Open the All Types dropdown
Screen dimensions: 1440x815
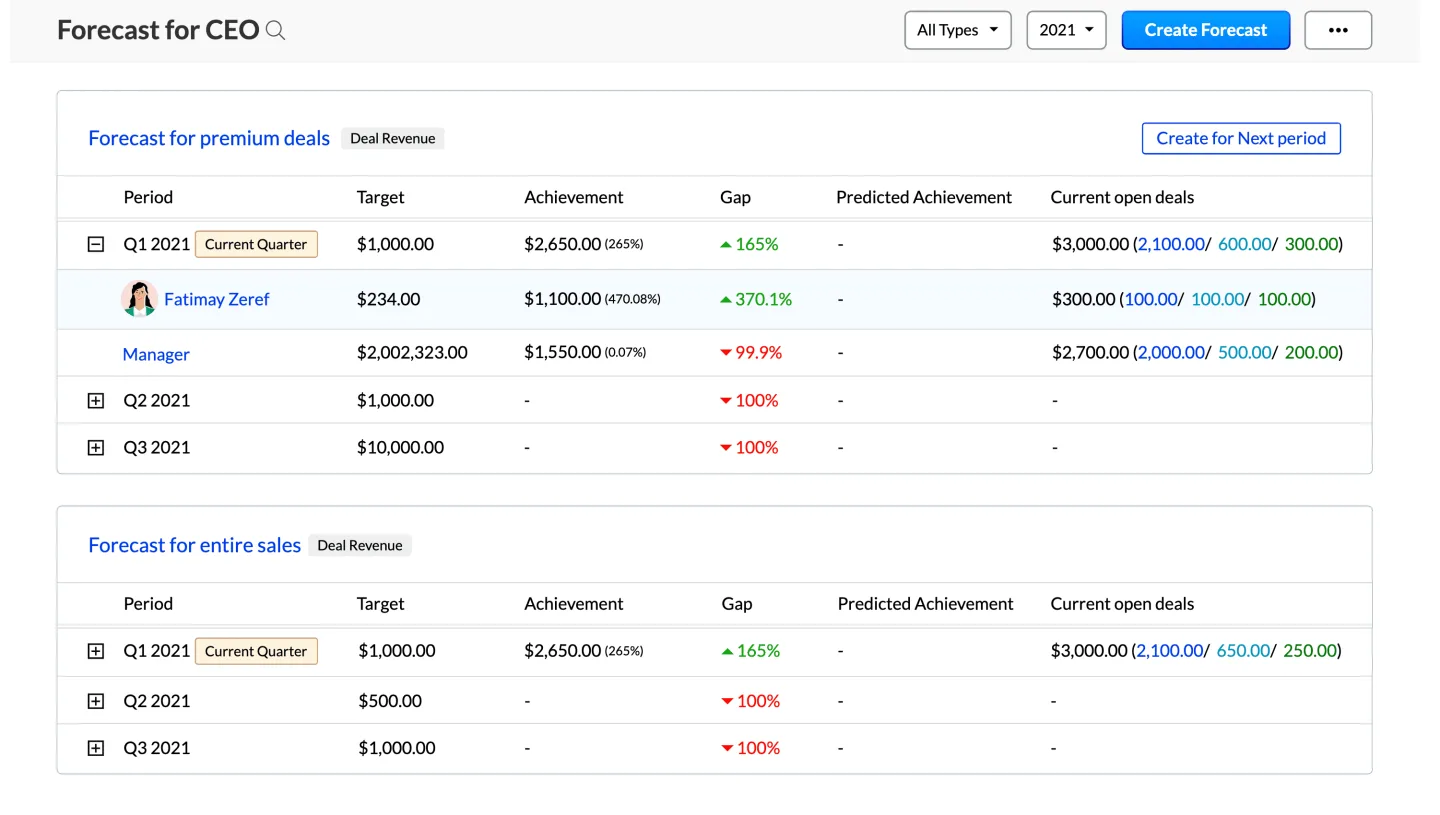click(x=957, y=30)
